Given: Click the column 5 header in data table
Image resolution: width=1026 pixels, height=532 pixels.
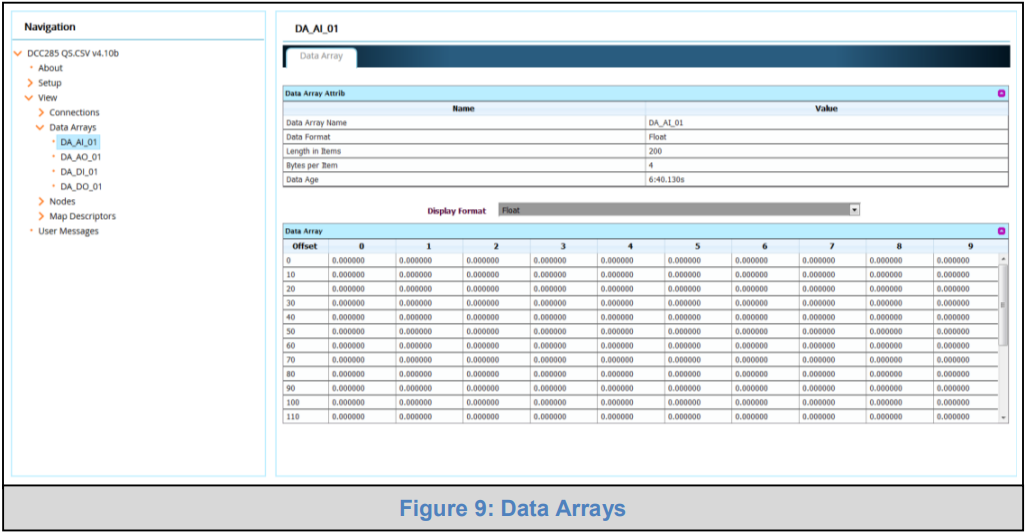Looking at the screenshot, I should click(698, 246).
